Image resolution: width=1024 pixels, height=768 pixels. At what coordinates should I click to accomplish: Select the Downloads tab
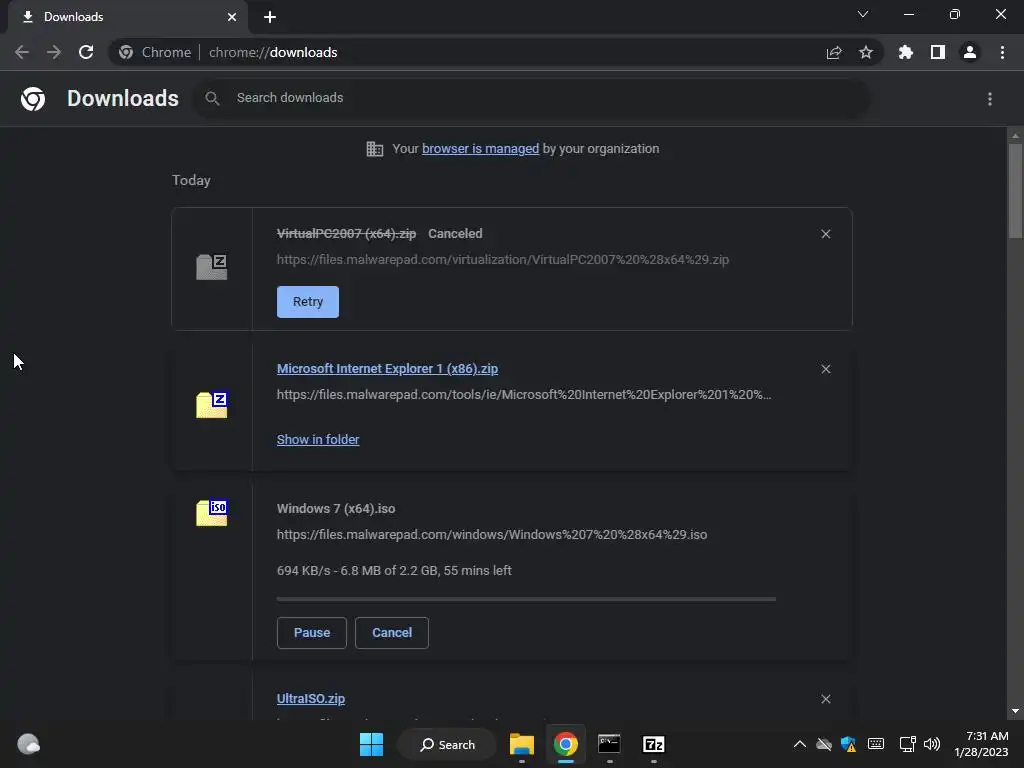click(128, 17)
